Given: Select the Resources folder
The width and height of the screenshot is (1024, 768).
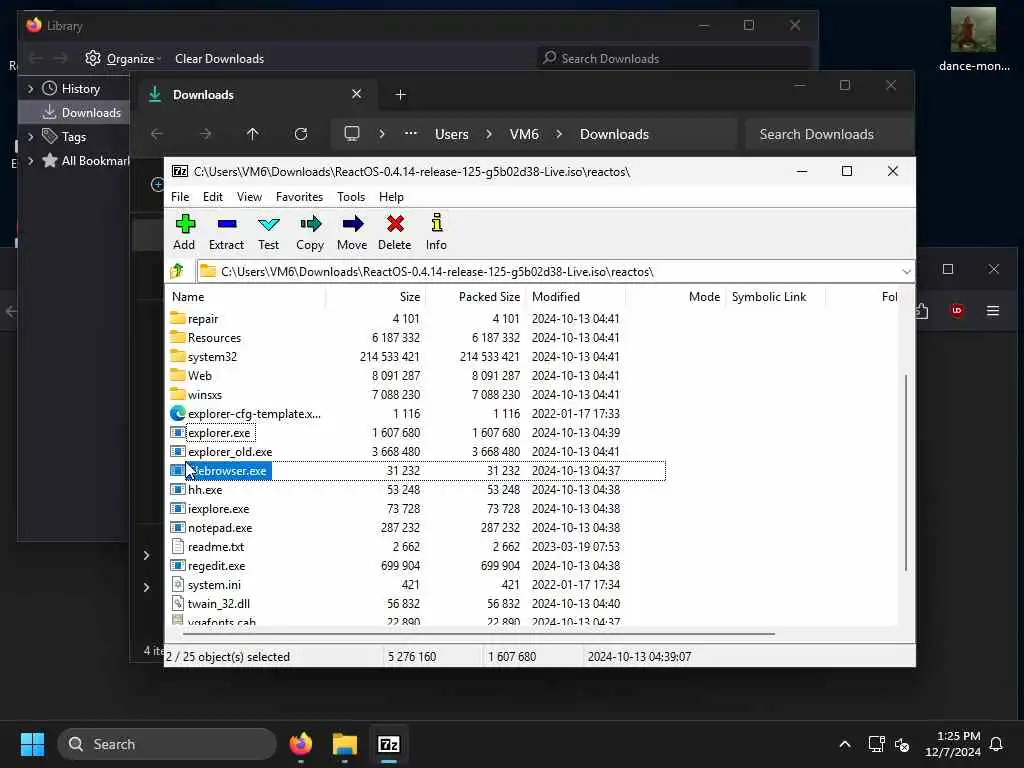Looking at the screenshot, I should (x=214, y=338).
